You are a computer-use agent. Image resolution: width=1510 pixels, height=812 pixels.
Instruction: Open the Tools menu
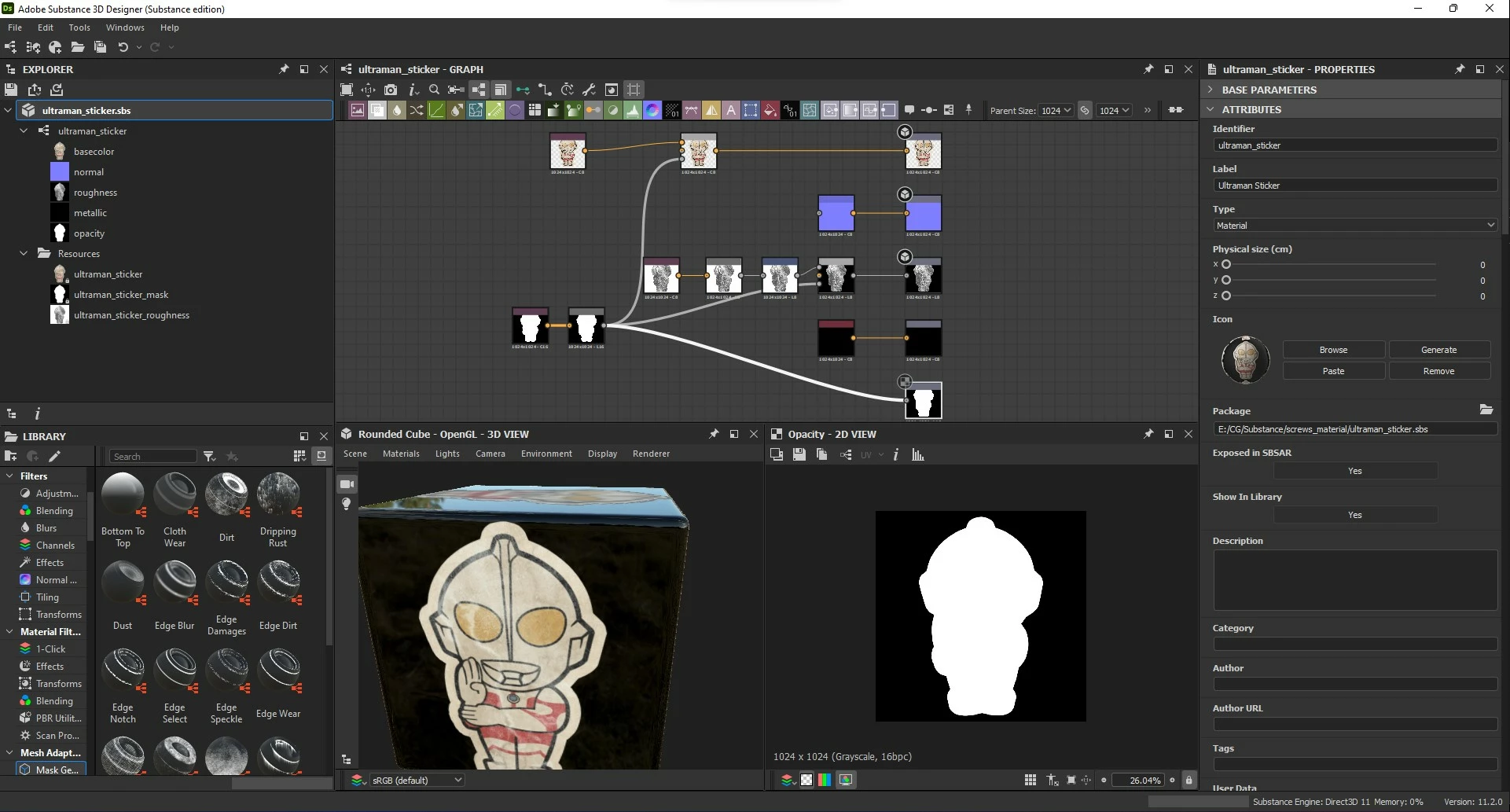(x=79, y=28)
